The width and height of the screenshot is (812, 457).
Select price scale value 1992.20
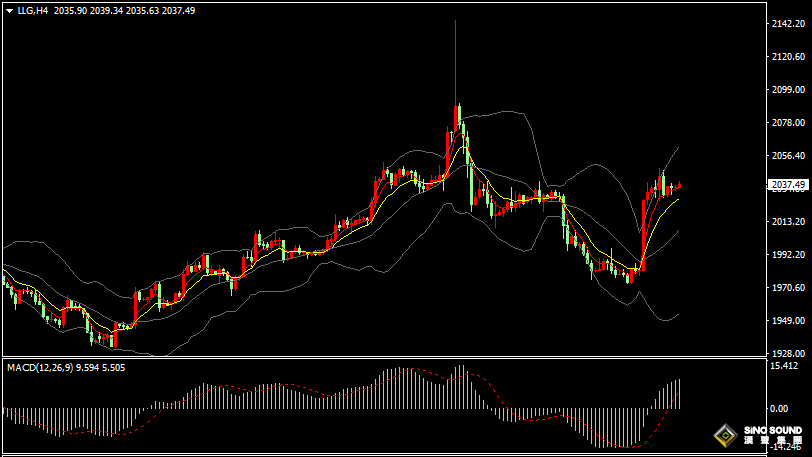[x=788, y=254]
